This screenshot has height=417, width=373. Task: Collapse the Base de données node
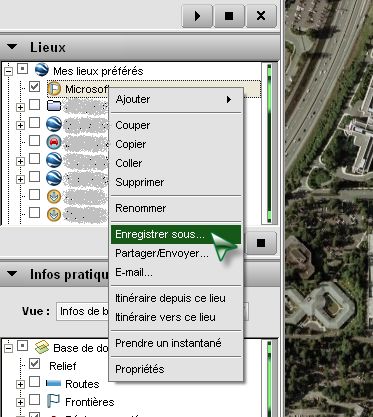(8, 348)
